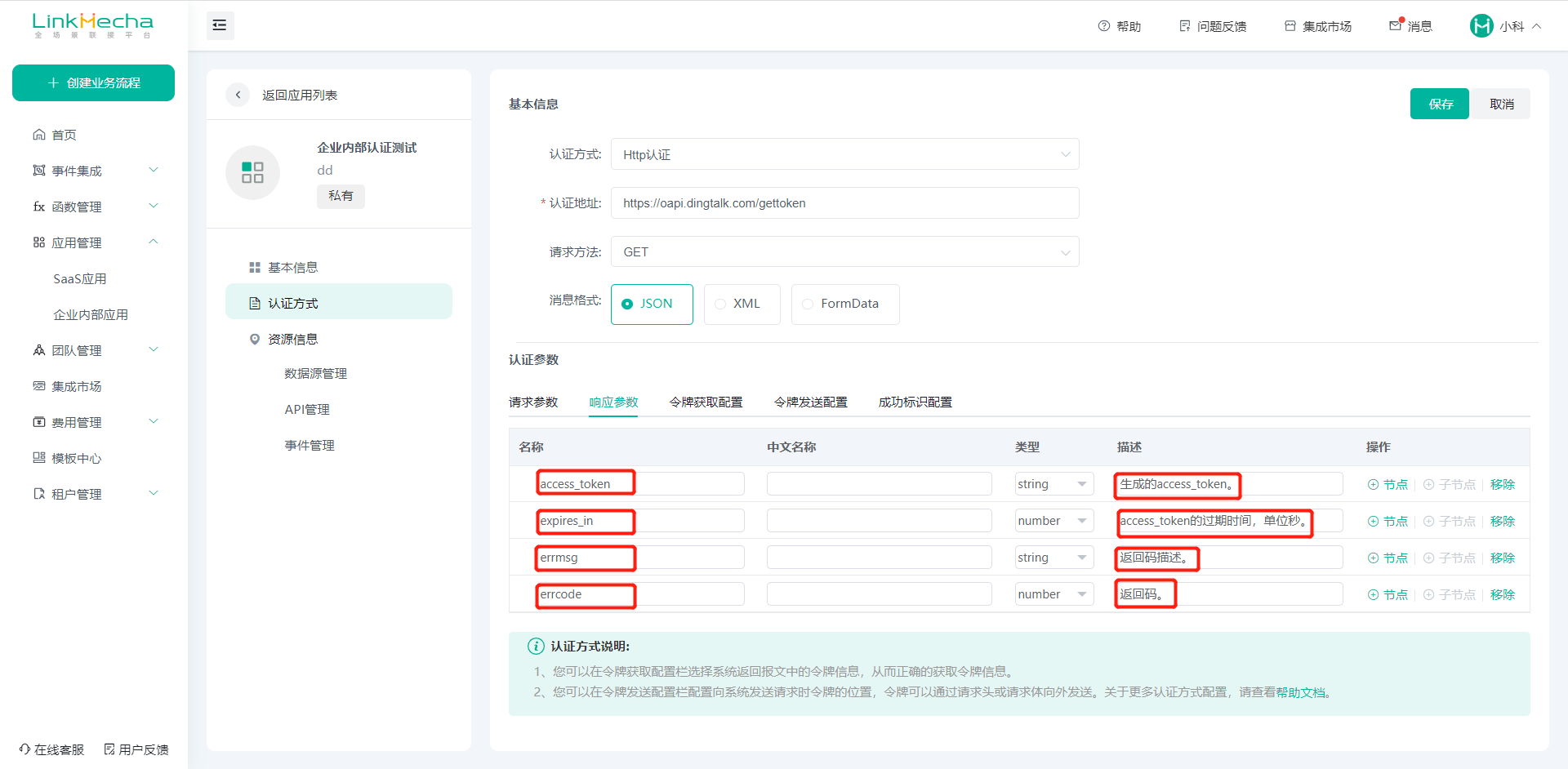
Task: Expand the 事件集成 sidebar menu
Action: coord(154,170)
